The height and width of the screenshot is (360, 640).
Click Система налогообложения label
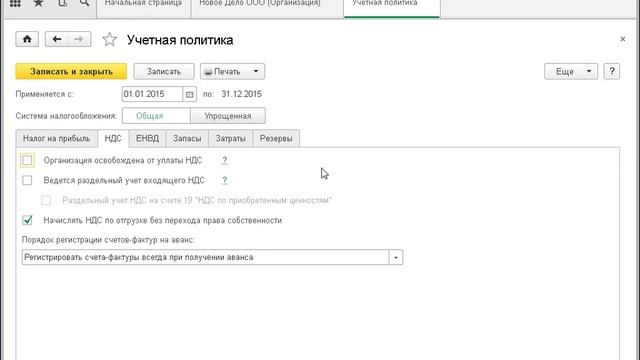pyautogui.click(x=66, y=116)
